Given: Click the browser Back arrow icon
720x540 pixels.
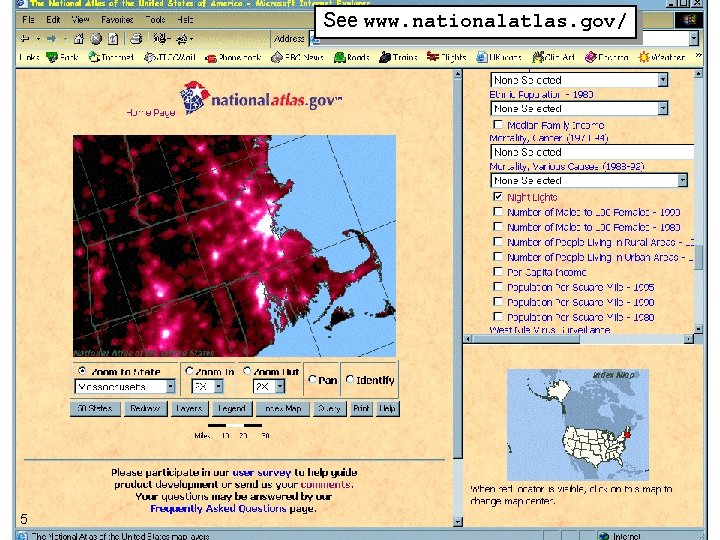Looking at the screenshot, I should tap(26, 39).
